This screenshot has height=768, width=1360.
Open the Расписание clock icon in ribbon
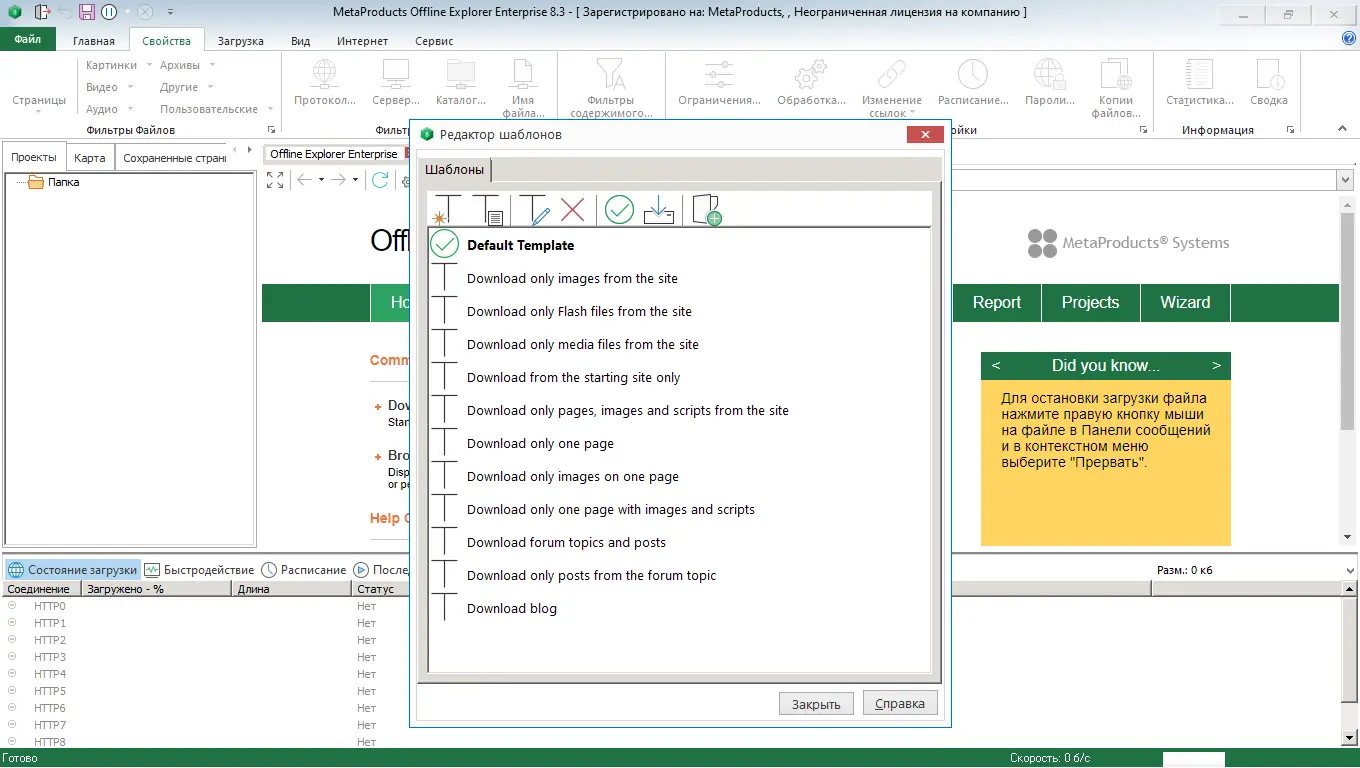[x=973, y=82]
